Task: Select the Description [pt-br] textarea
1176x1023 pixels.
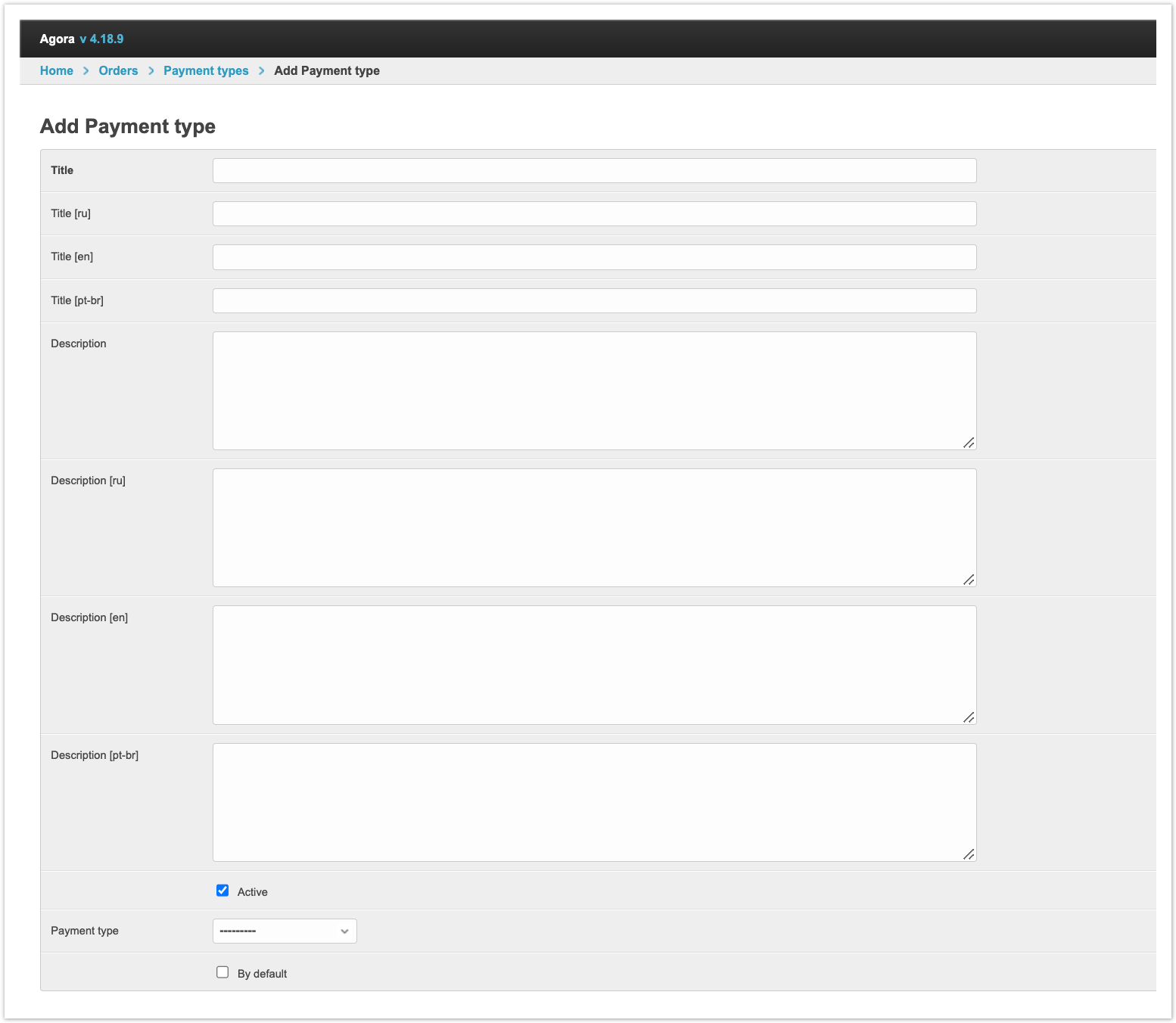Action: click(594, 802)
